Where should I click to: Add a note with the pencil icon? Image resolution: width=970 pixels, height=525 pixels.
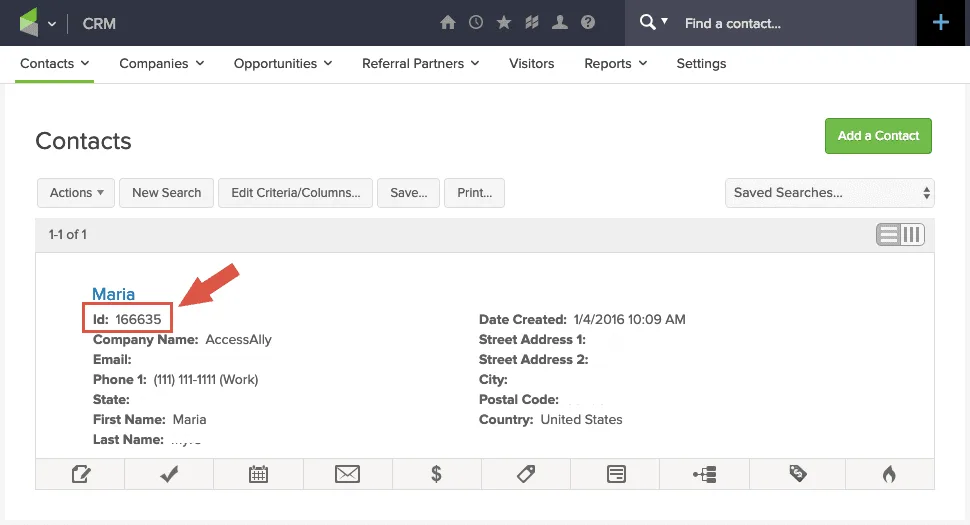click(81, 474)
